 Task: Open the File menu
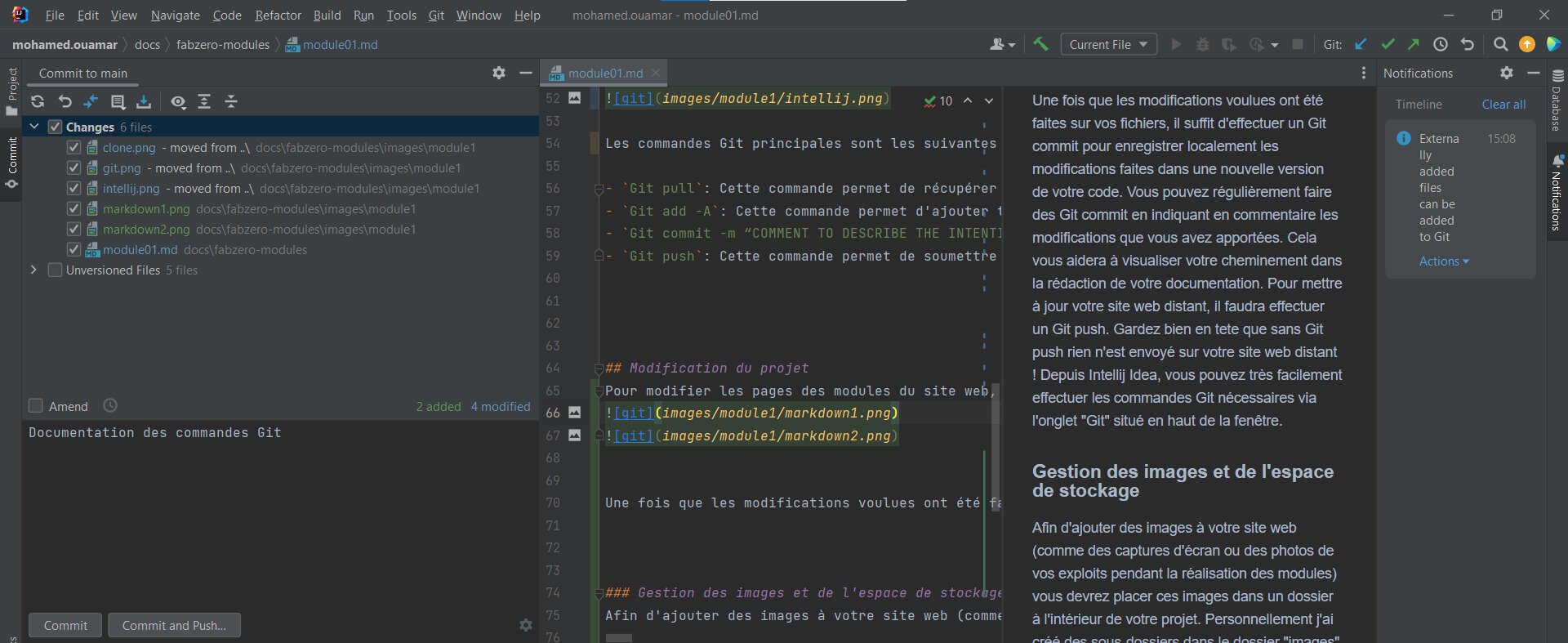coord(55,15)
